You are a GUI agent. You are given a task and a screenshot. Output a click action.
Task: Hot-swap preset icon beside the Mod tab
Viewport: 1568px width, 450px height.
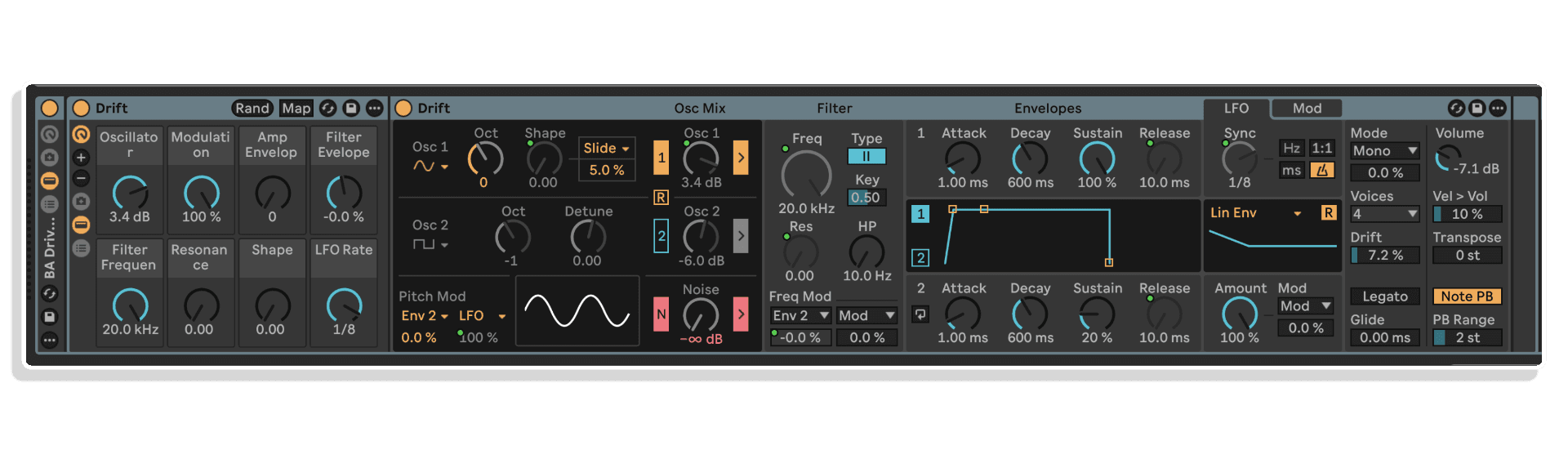(1456, 108)
